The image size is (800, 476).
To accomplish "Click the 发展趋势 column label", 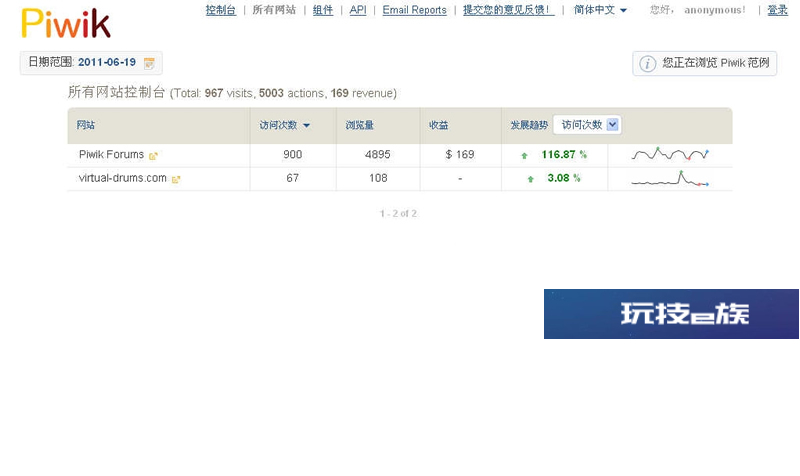I will tap(529, 125).
